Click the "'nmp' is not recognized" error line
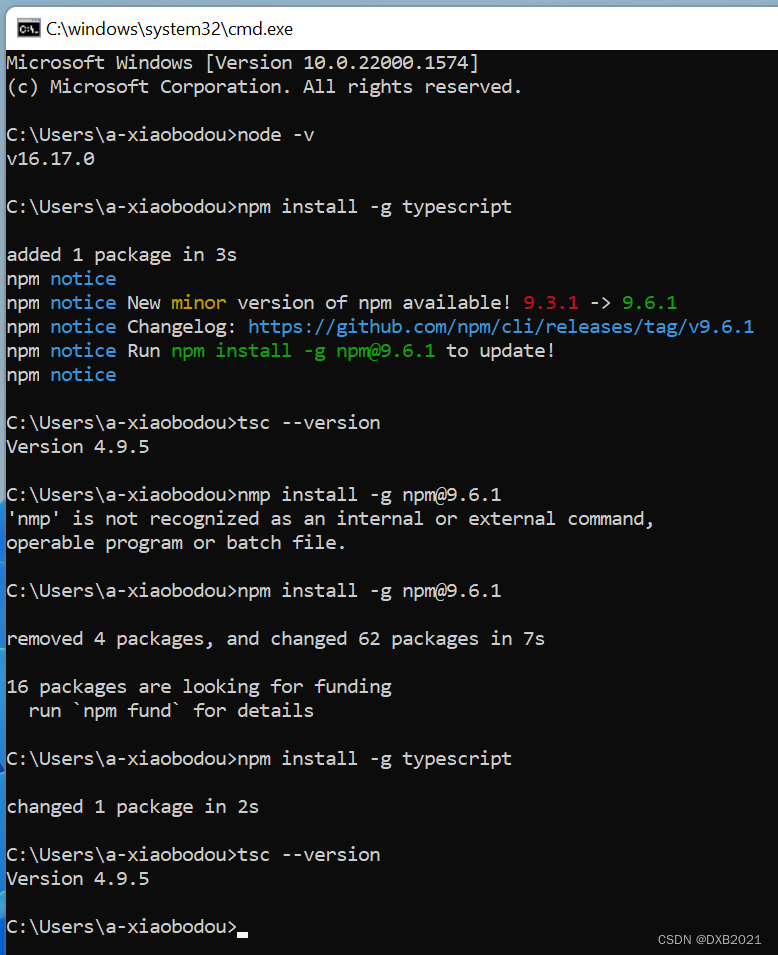 [x=330, y=519]
